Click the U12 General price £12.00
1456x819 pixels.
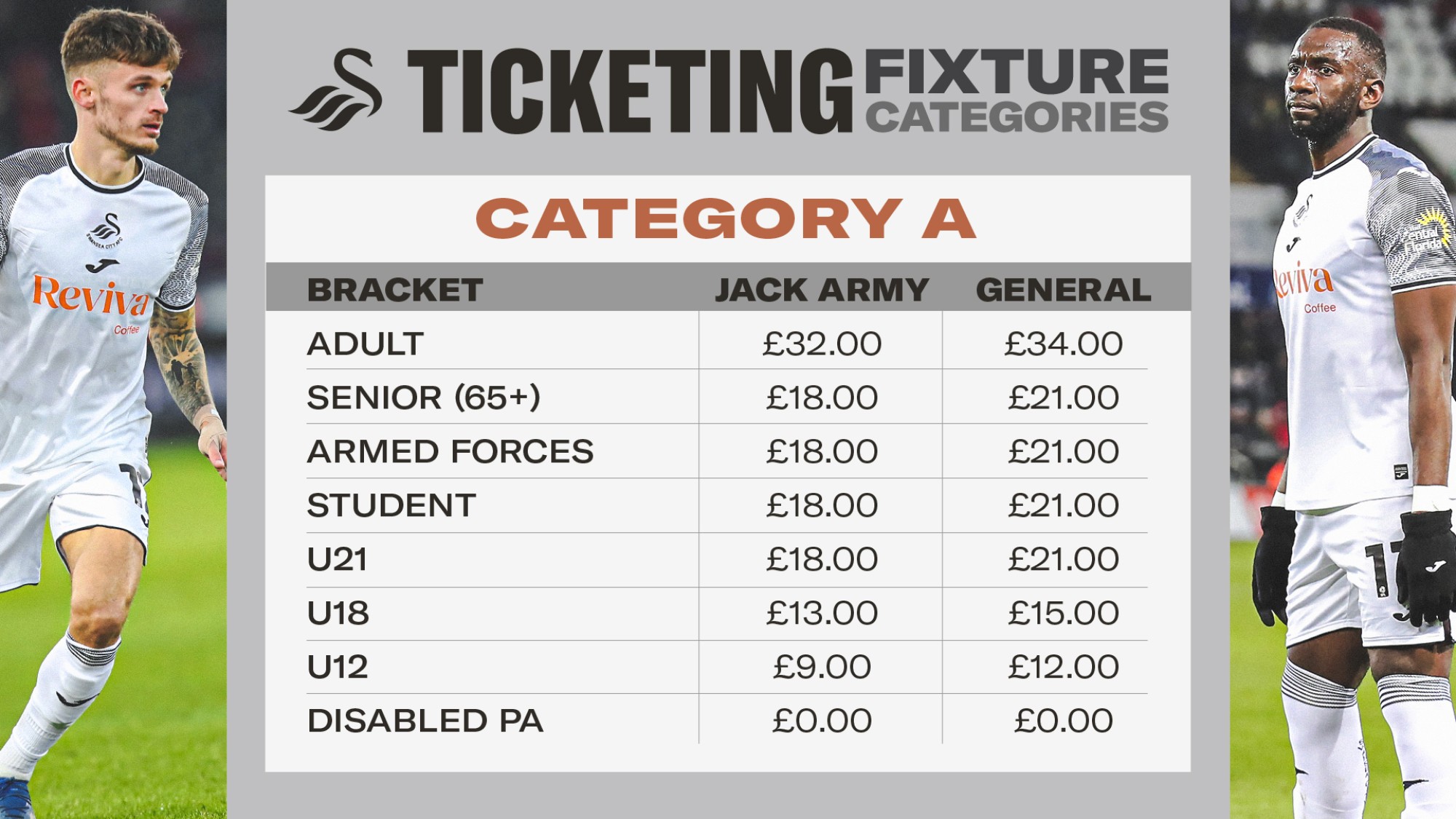[1063, 667]
